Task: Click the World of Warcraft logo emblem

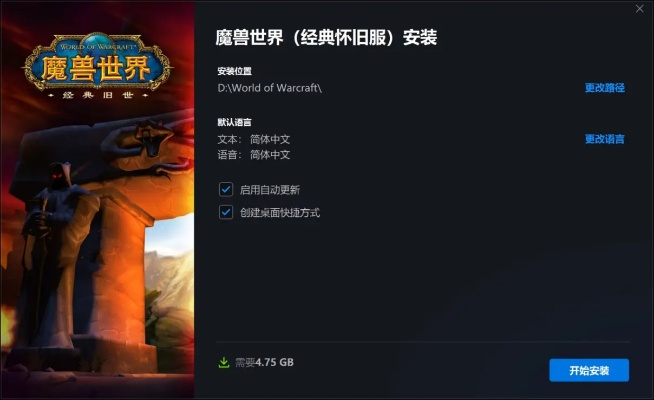Action: (x=97, y=62)
